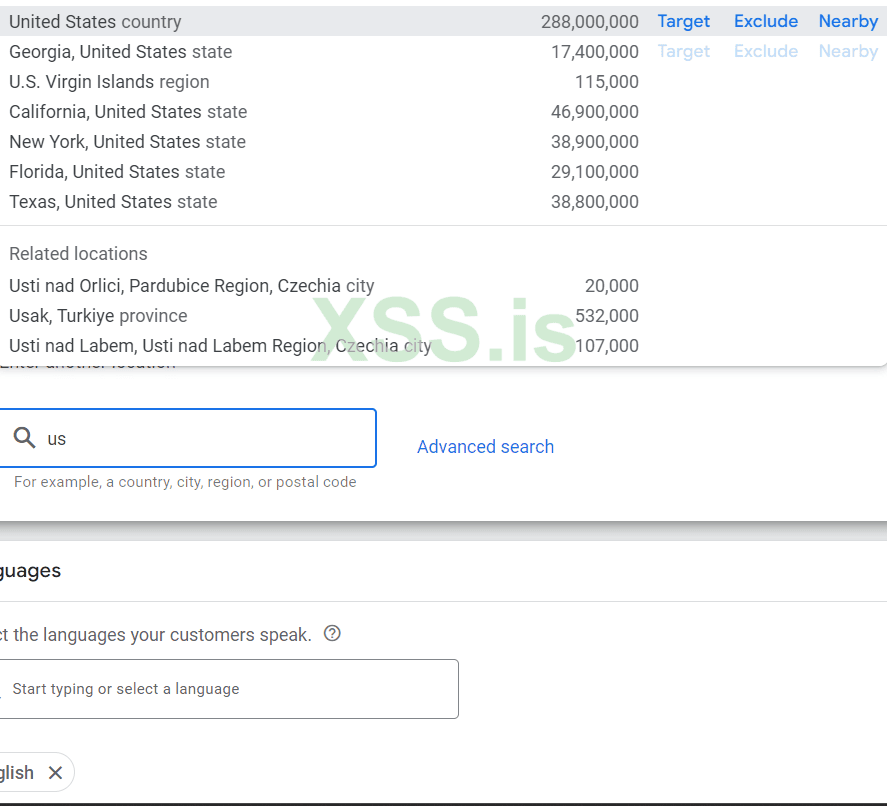The image size is (887, 806).
Task: Choose New York, United States state
Action: pos(127,141)
